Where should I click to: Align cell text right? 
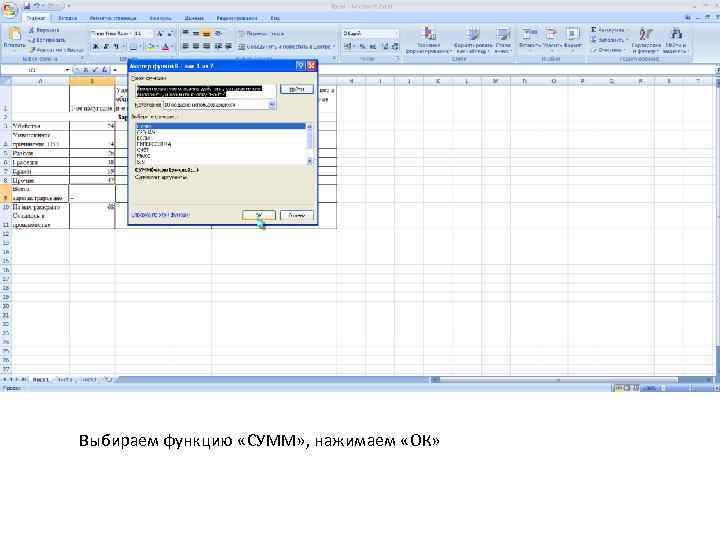point(207,46)
